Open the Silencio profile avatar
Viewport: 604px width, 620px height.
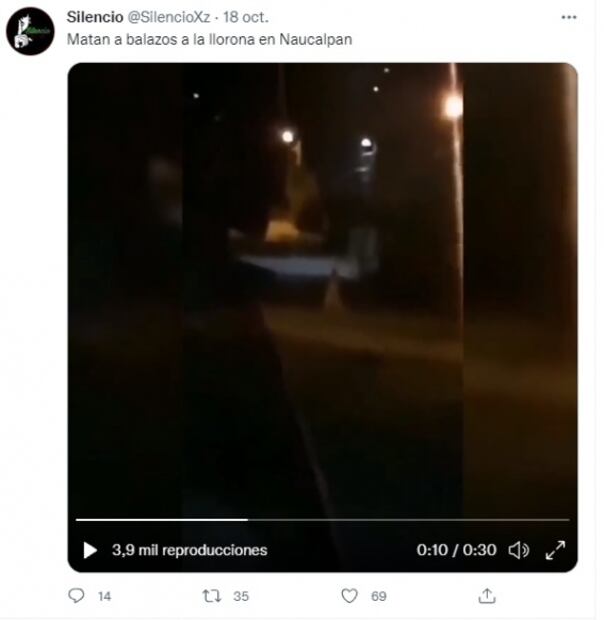[x=30, y=31]
